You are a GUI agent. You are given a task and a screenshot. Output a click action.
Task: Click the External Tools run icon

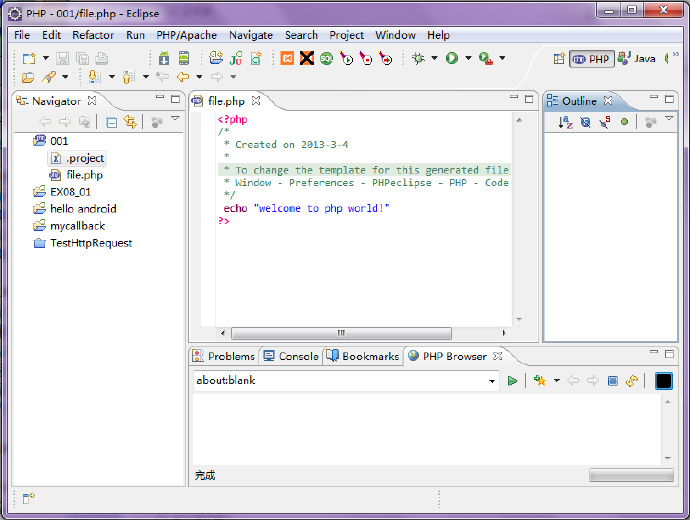(486, 58)
